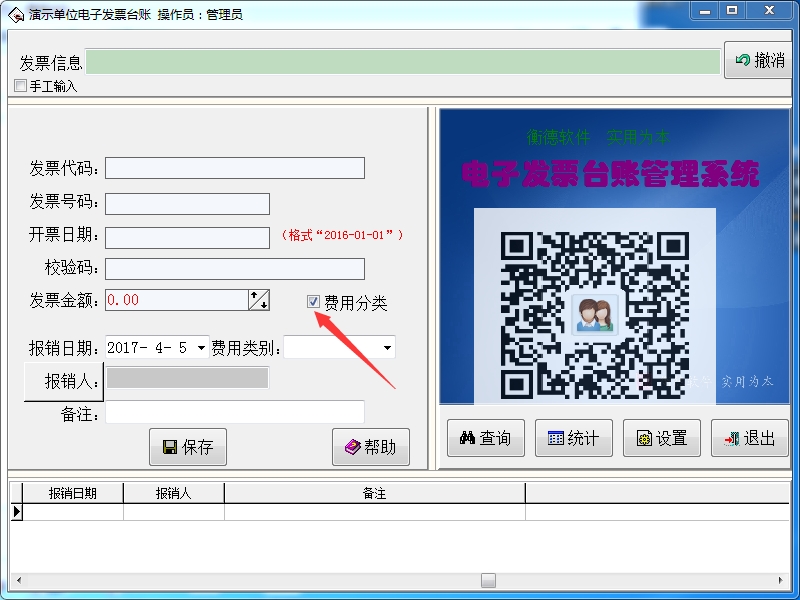Expand the 费用类别 combo box
The width and height of the screenshot is (800, 600).
(x=388, y=348)
